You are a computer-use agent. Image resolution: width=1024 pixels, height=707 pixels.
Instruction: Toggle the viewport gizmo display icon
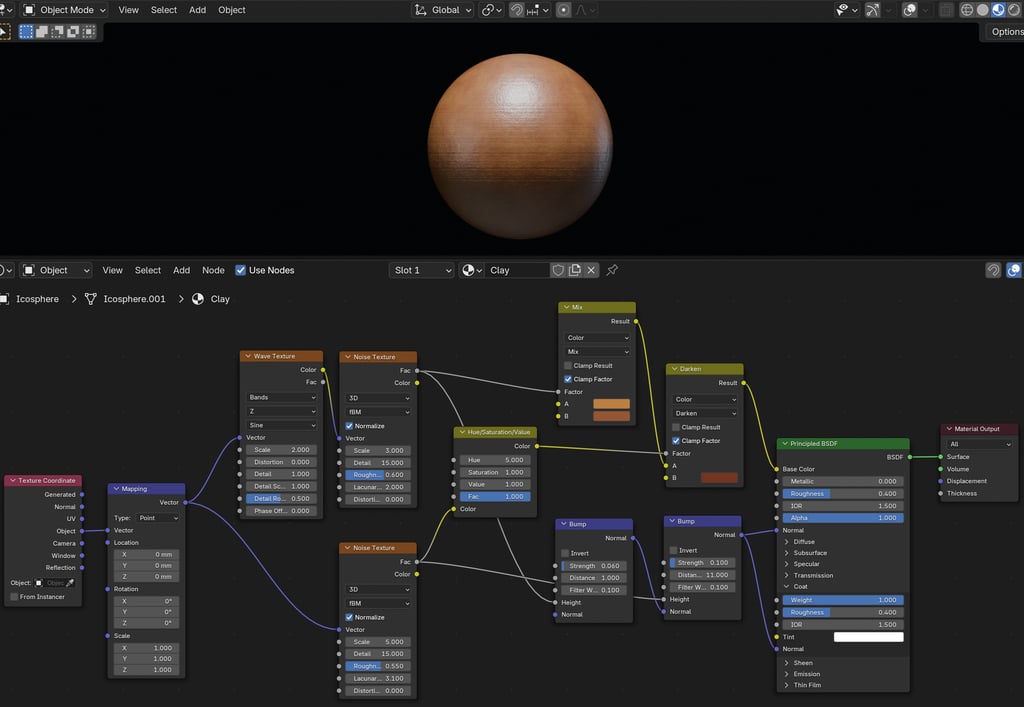(x=872, y=10)
